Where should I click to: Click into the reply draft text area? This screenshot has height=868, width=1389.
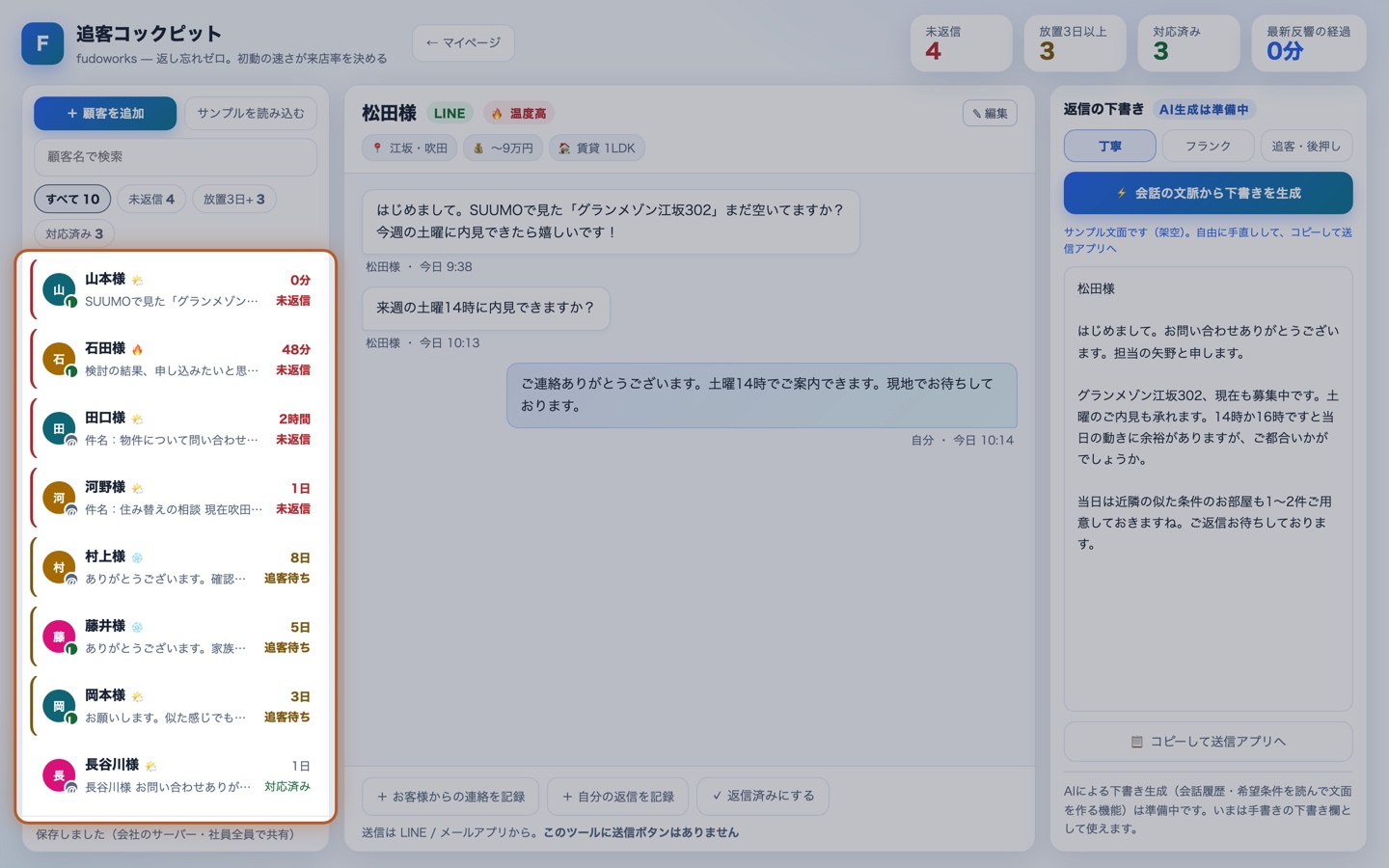tap(1209, 489)
